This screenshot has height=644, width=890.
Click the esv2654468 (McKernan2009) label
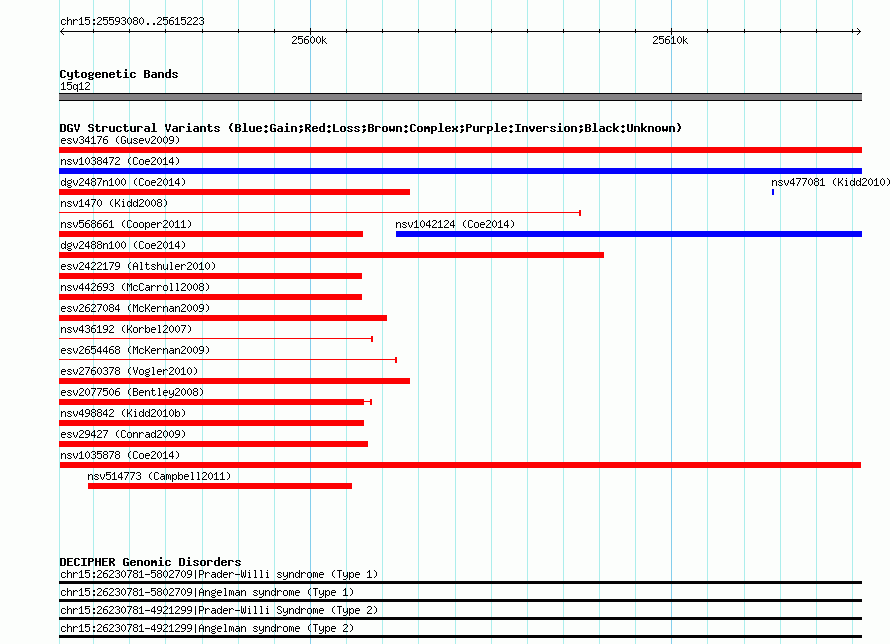click(135, 350)
